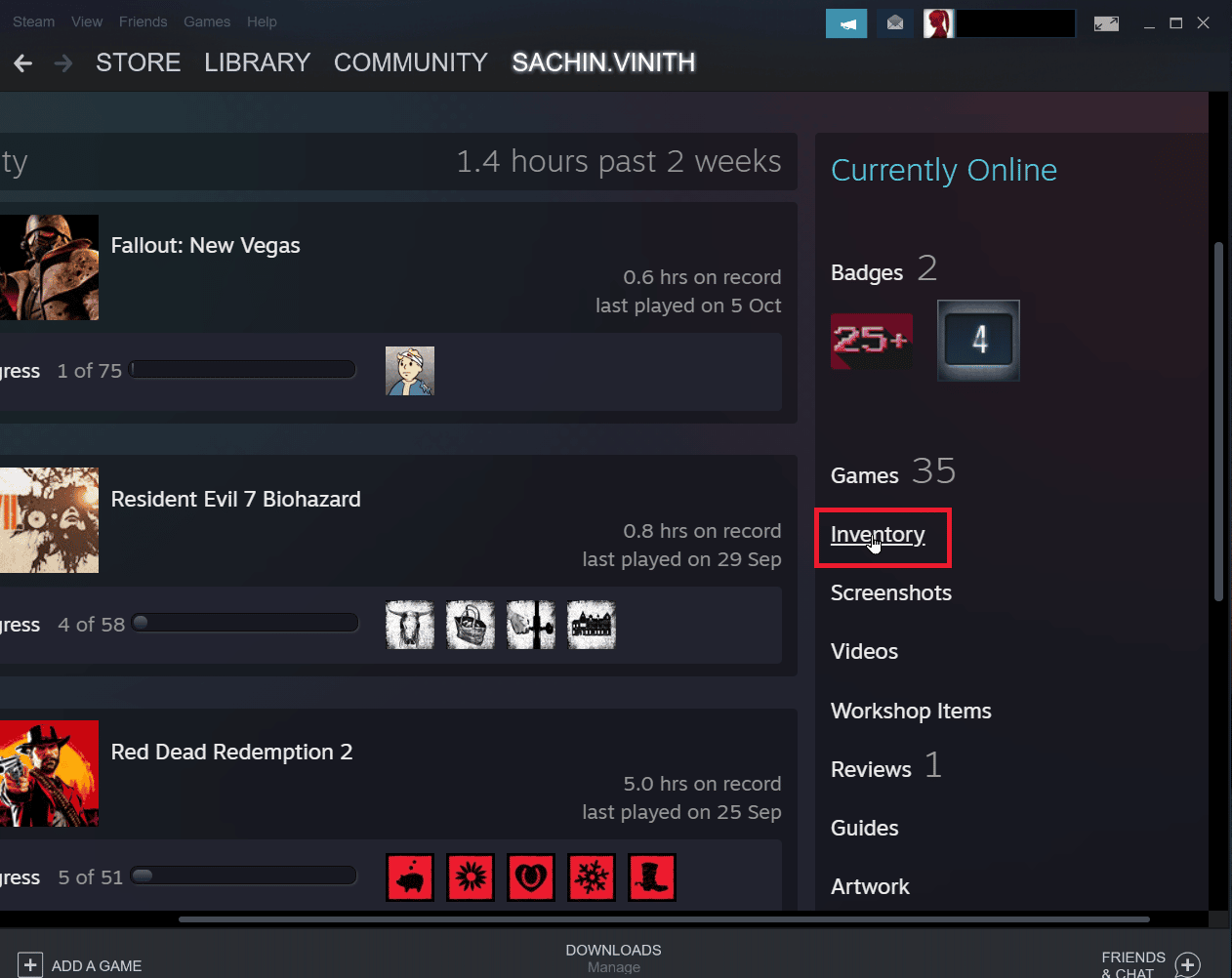The width and height of the screenshot is (1232, 978).
Task: Click ADD A GAME at the bottom
Action: point(94,965)
